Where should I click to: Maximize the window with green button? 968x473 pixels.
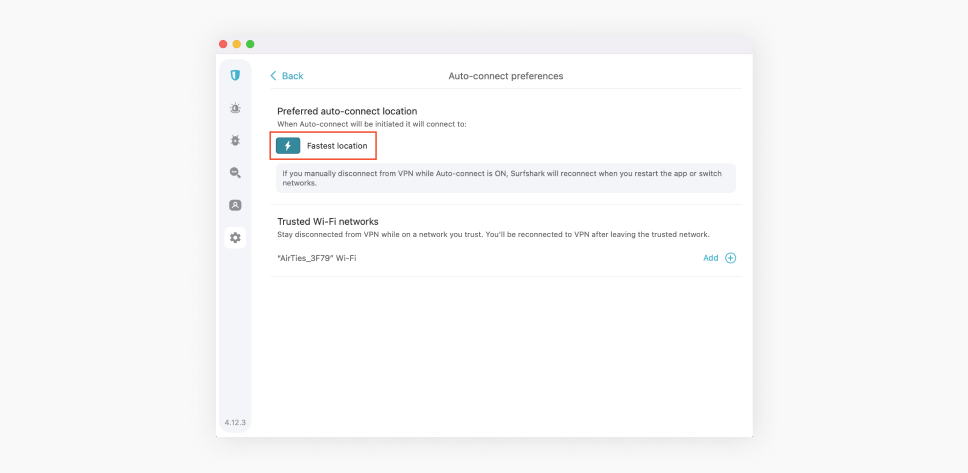tap(250, 44)
